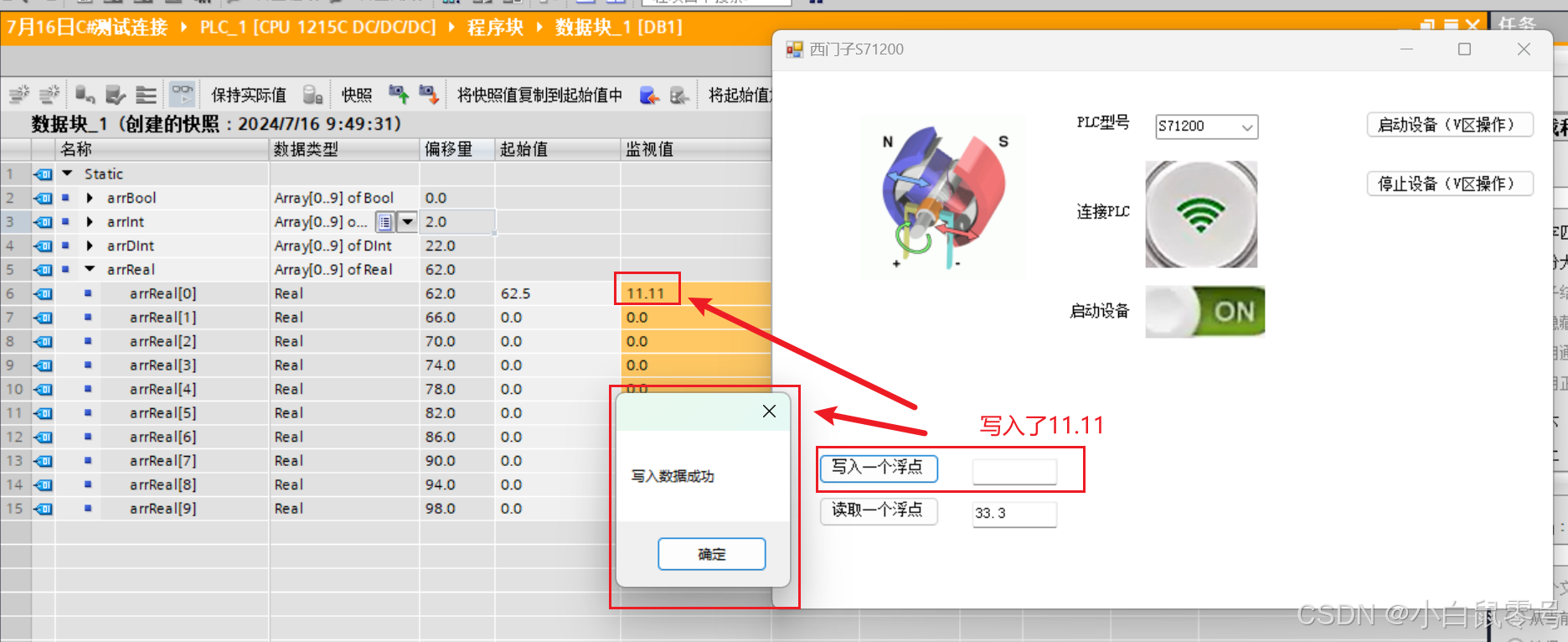The height and width of the screenshot is (642, 1568).
Task: Click the first insert-row toolbar icon
Action: pyautogui.click(x=18, y=94)
